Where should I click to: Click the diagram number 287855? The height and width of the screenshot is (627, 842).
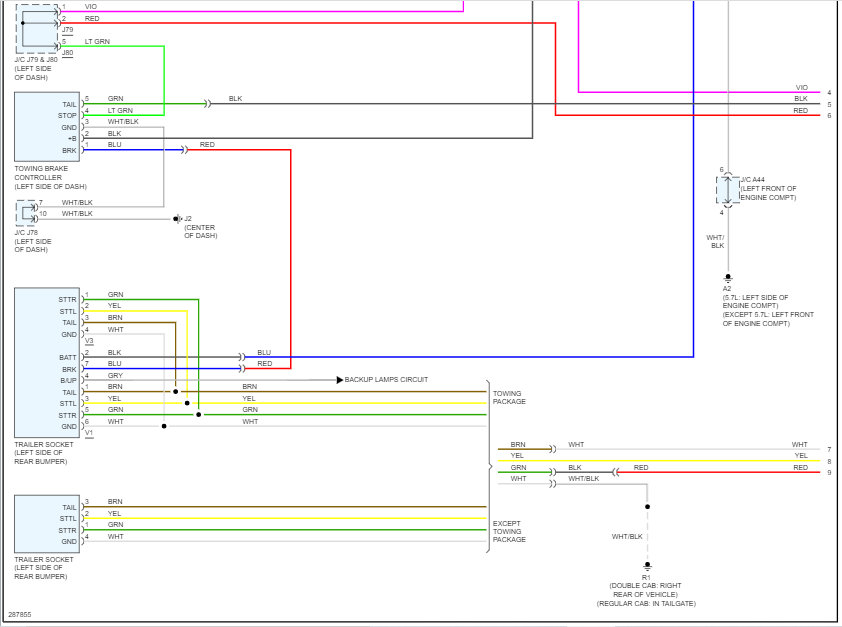click(20, 615)
